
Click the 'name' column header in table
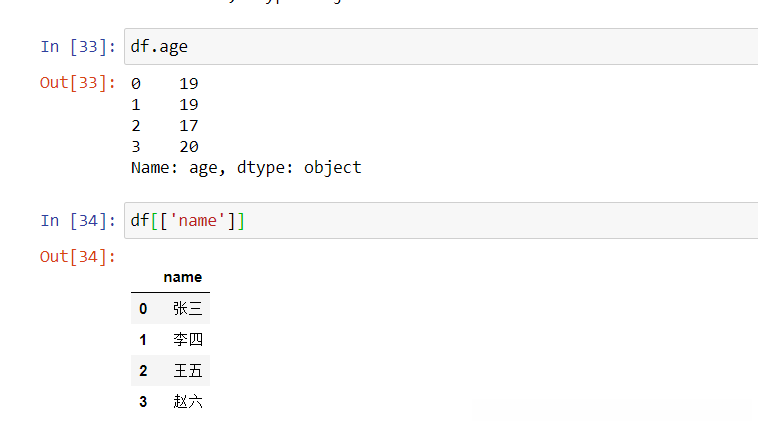[x=182, y=277]
